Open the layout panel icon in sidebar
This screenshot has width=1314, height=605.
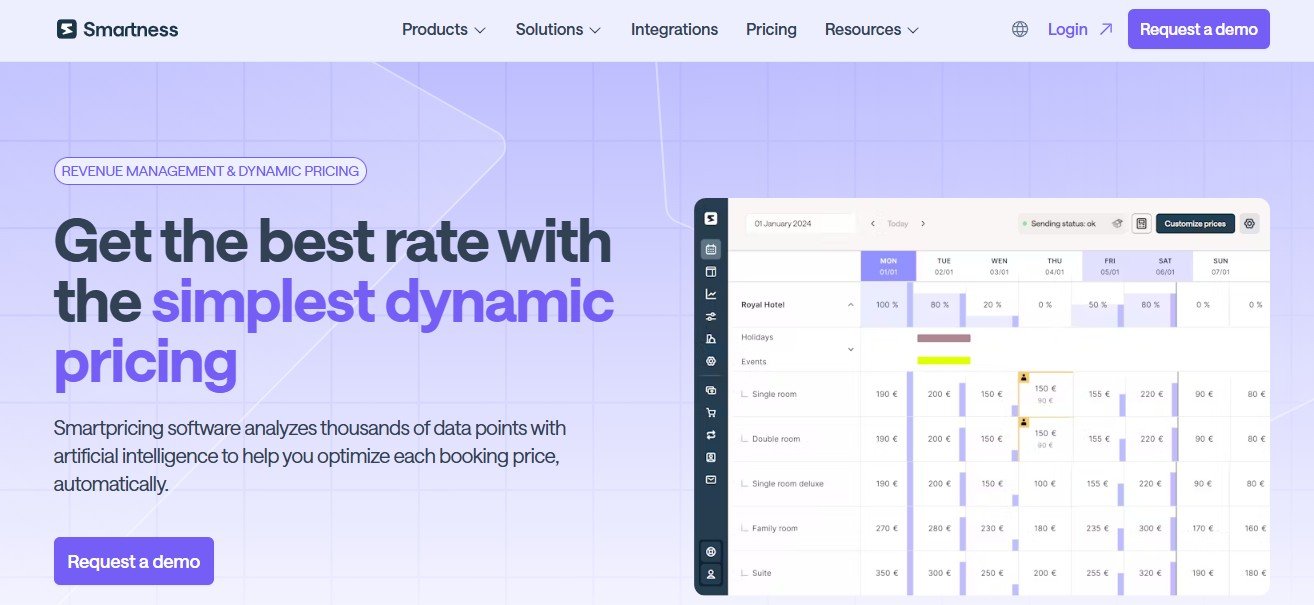(x=711, y=271)
